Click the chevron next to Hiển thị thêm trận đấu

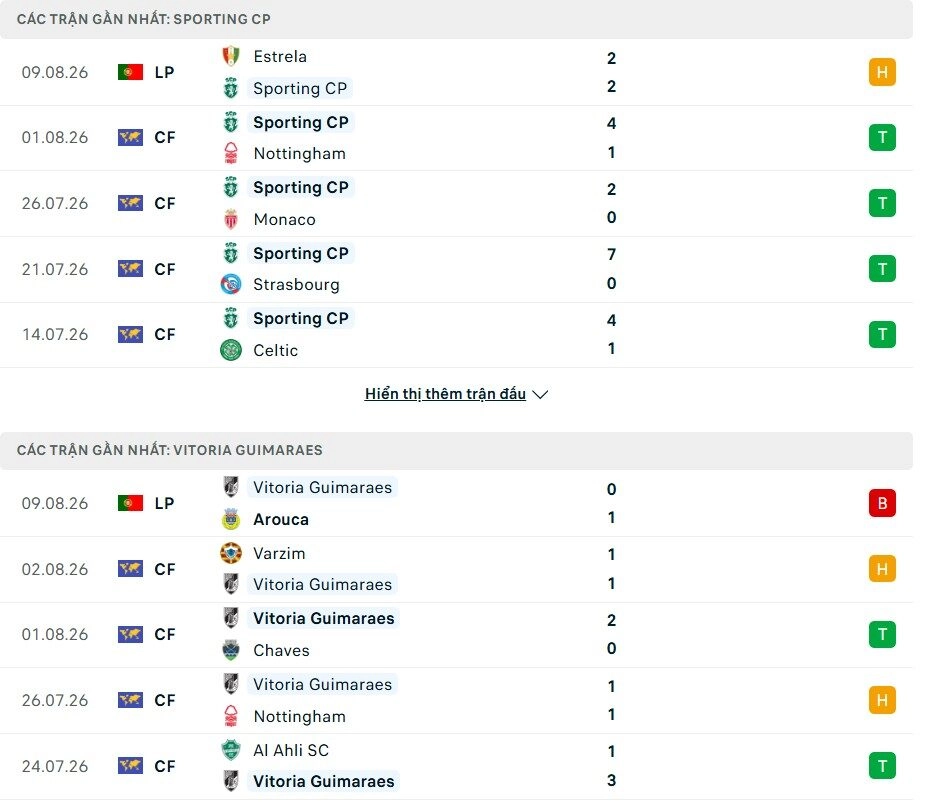[x=540, y=395]
